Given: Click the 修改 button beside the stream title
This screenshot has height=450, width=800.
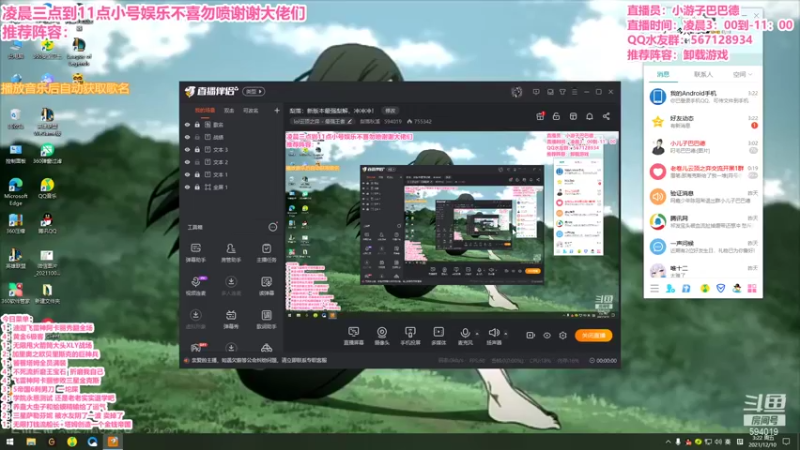Looking at the screenshot, I should click(390, 110).
